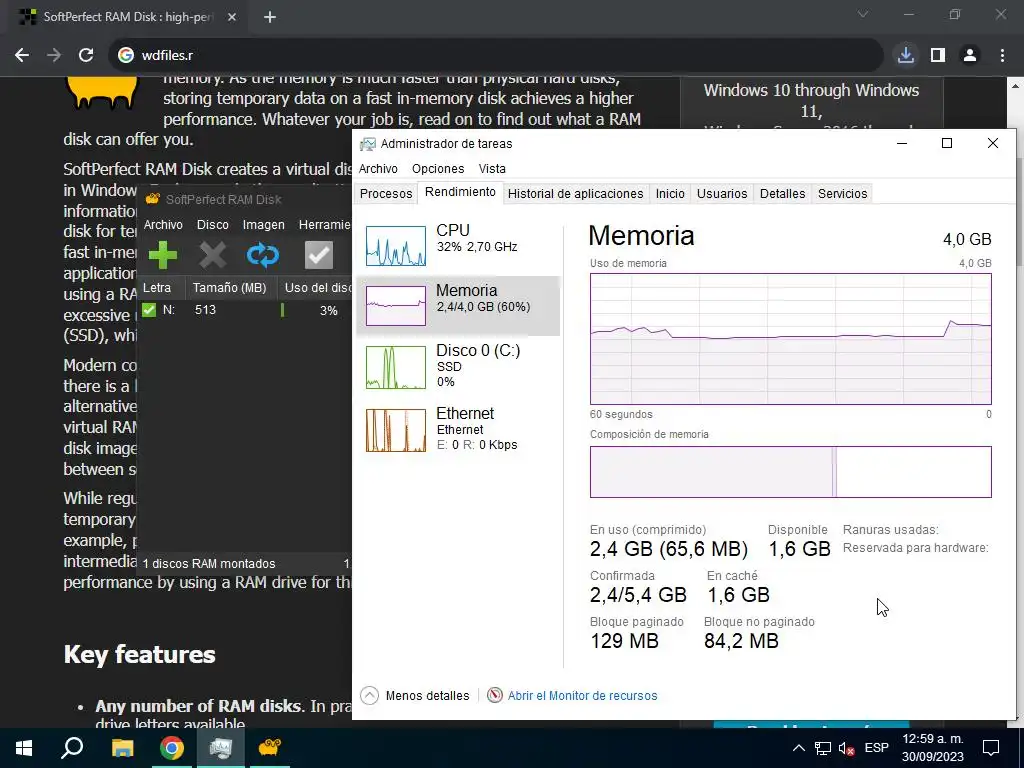
Task: Open the Herramientas menu in RAM Disk
Action: tap(325, 225)
